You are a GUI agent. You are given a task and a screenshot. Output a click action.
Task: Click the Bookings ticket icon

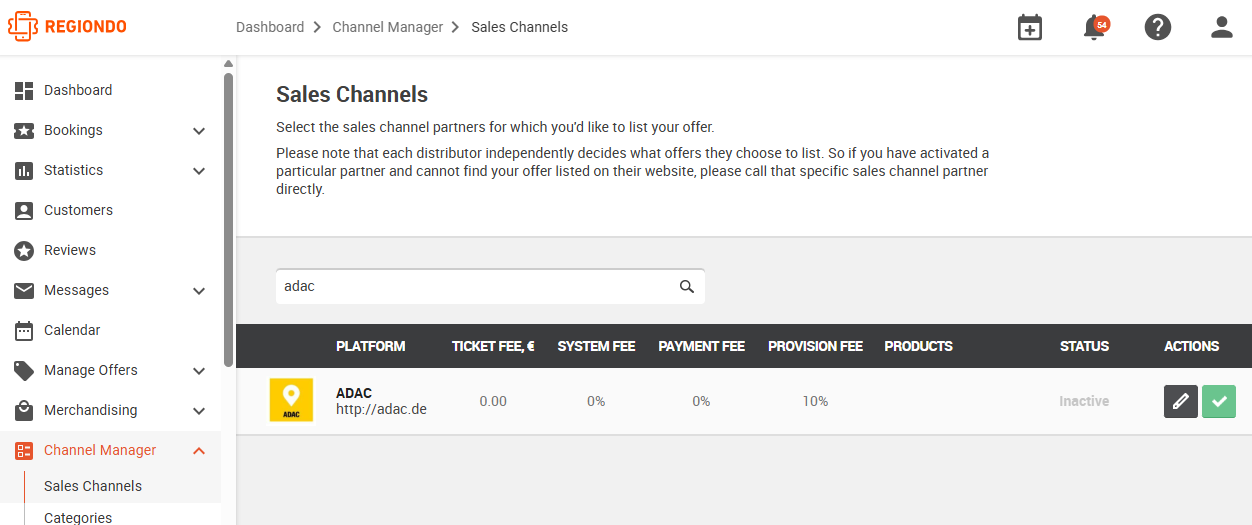pyautogui.click(x=24, y=130)
